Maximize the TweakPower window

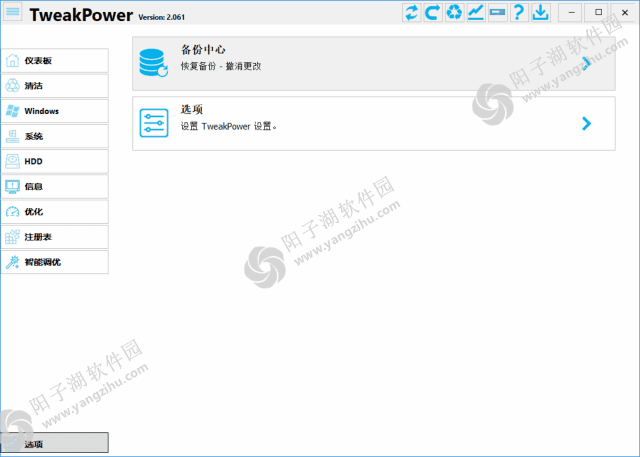[598, 12]
